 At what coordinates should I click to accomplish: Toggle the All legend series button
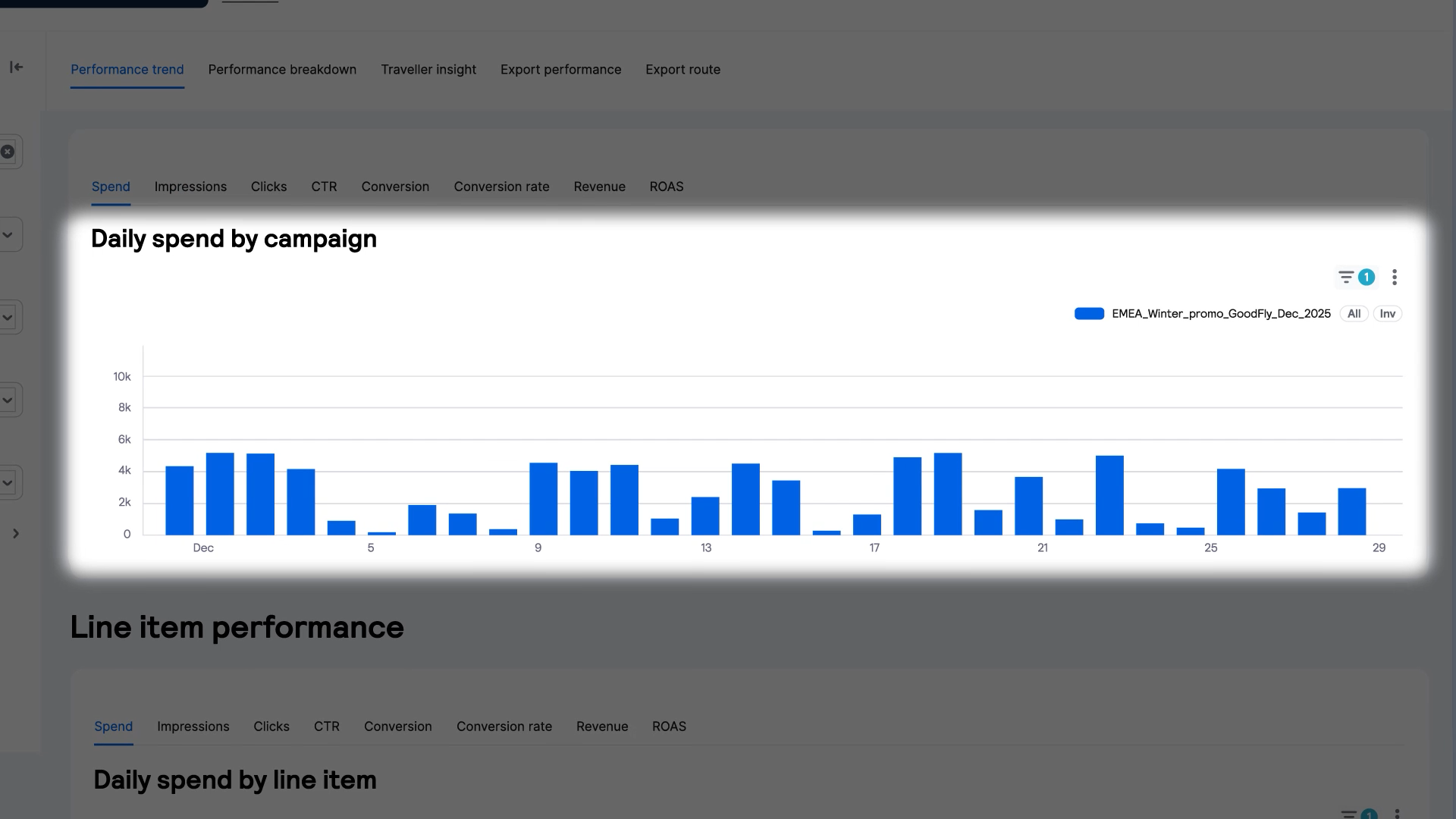tap(1354, 314)
